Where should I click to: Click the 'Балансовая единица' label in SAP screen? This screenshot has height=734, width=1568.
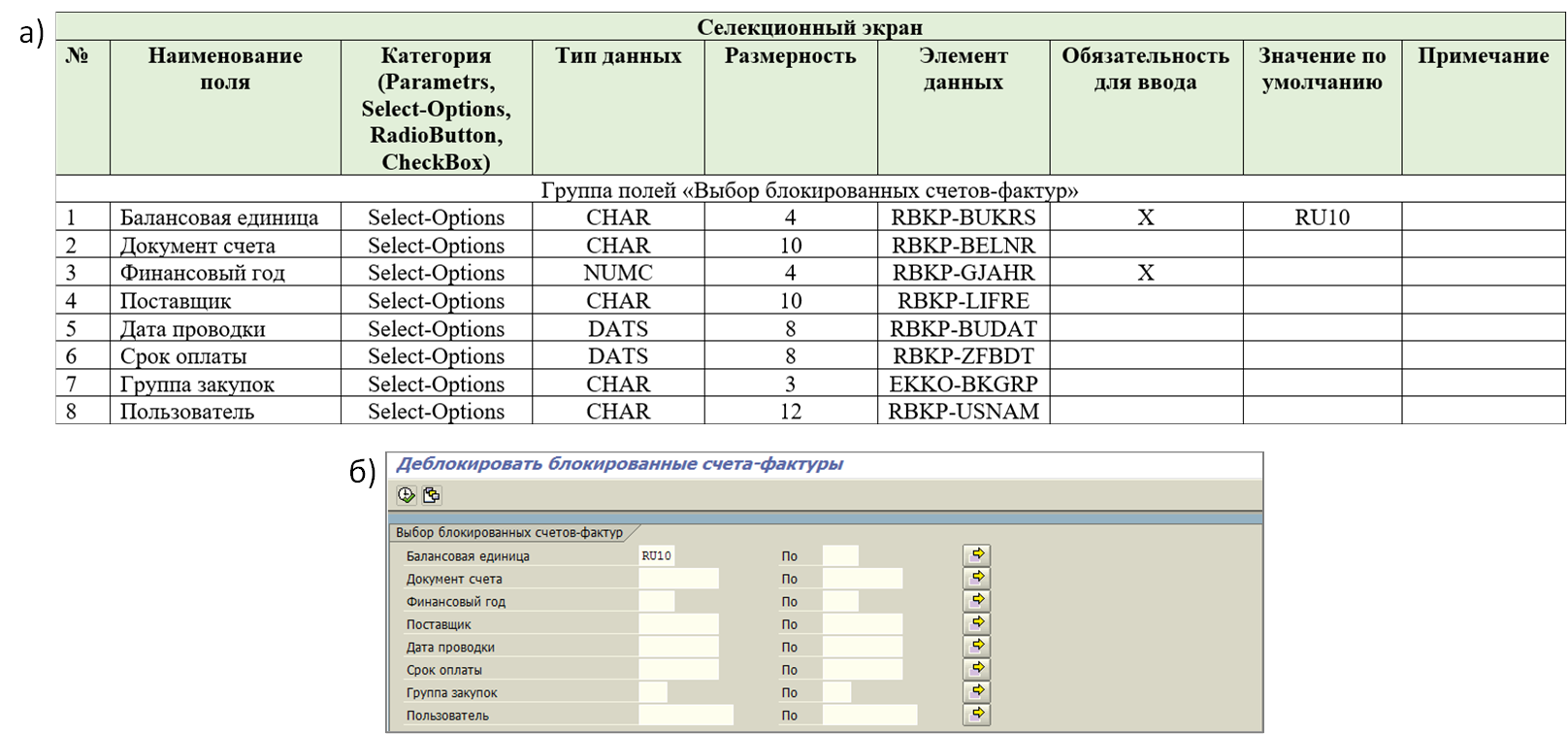pos(468,556)
